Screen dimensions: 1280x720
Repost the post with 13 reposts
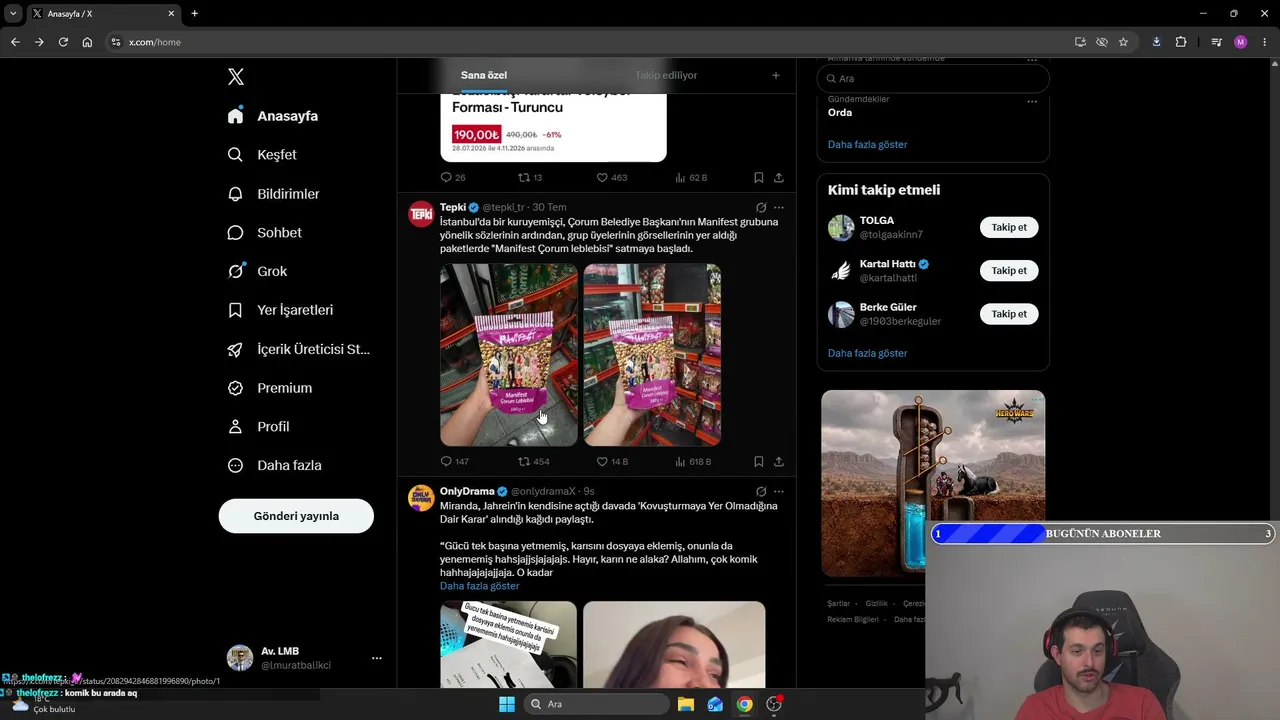coord(530,178)
